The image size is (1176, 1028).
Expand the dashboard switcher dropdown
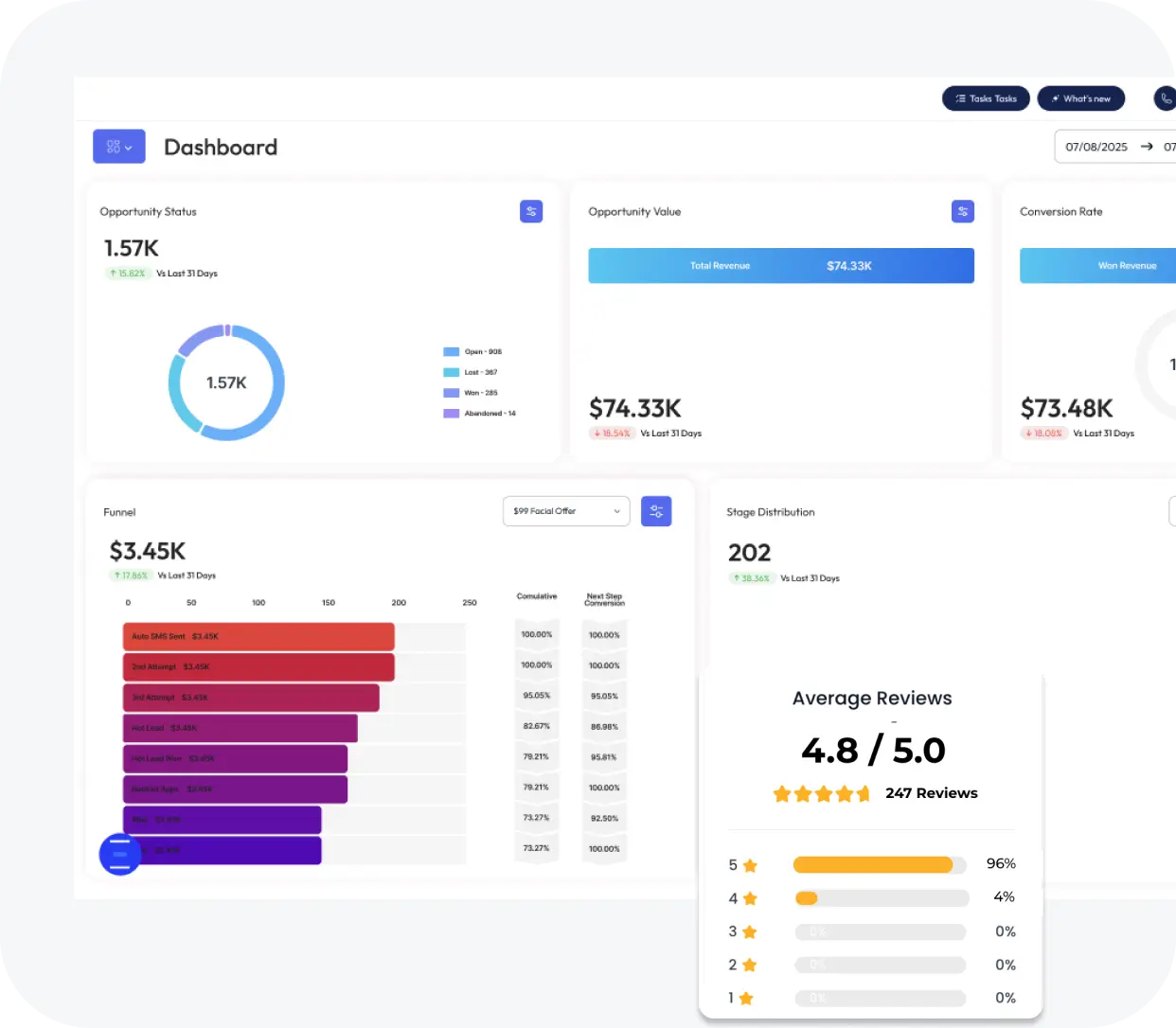[119, 147]
